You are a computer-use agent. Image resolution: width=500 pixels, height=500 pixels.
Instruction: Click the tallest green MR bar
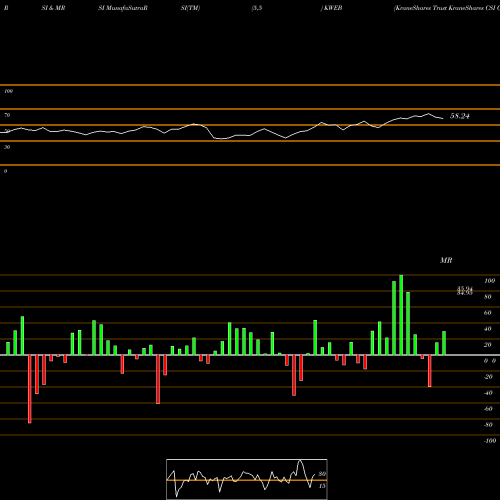pos(401,315)
